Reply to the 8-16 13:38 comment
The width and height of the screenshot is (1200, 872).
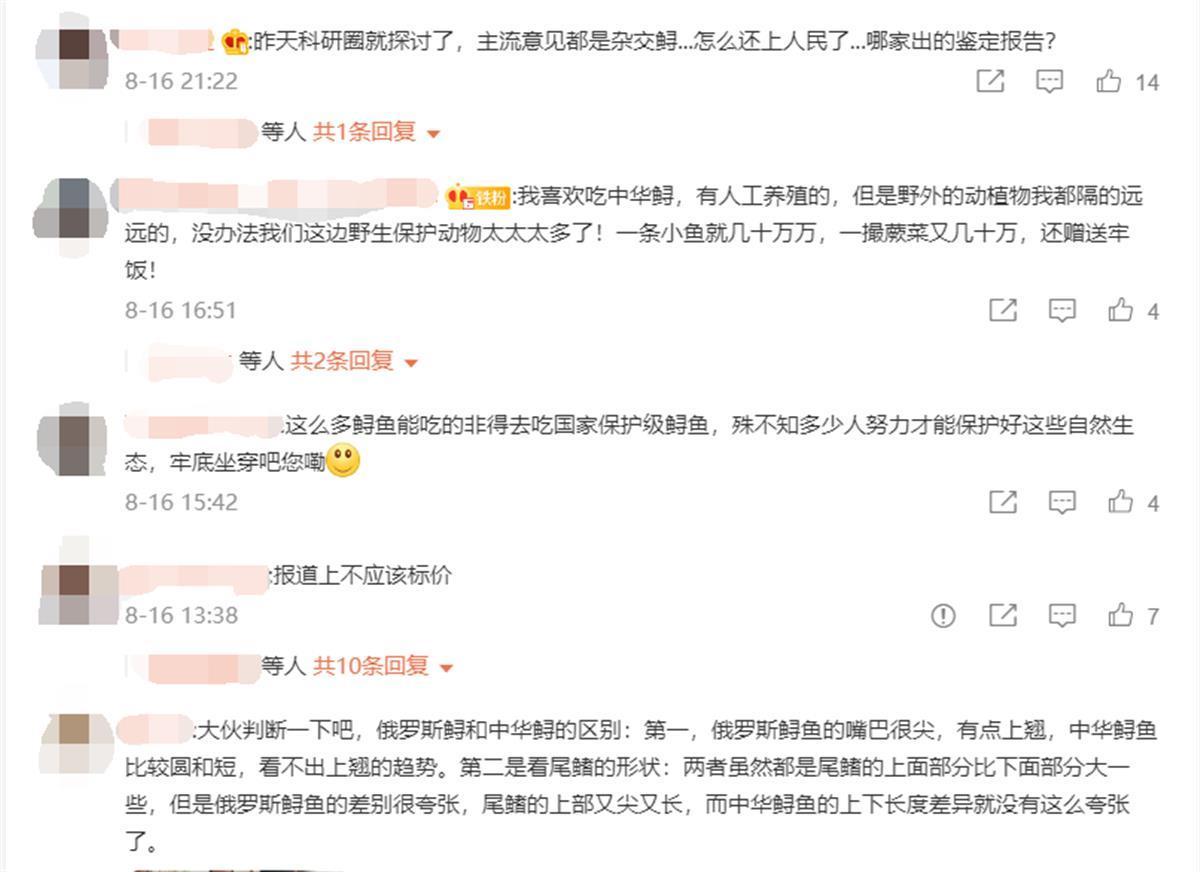point(1062,616)
